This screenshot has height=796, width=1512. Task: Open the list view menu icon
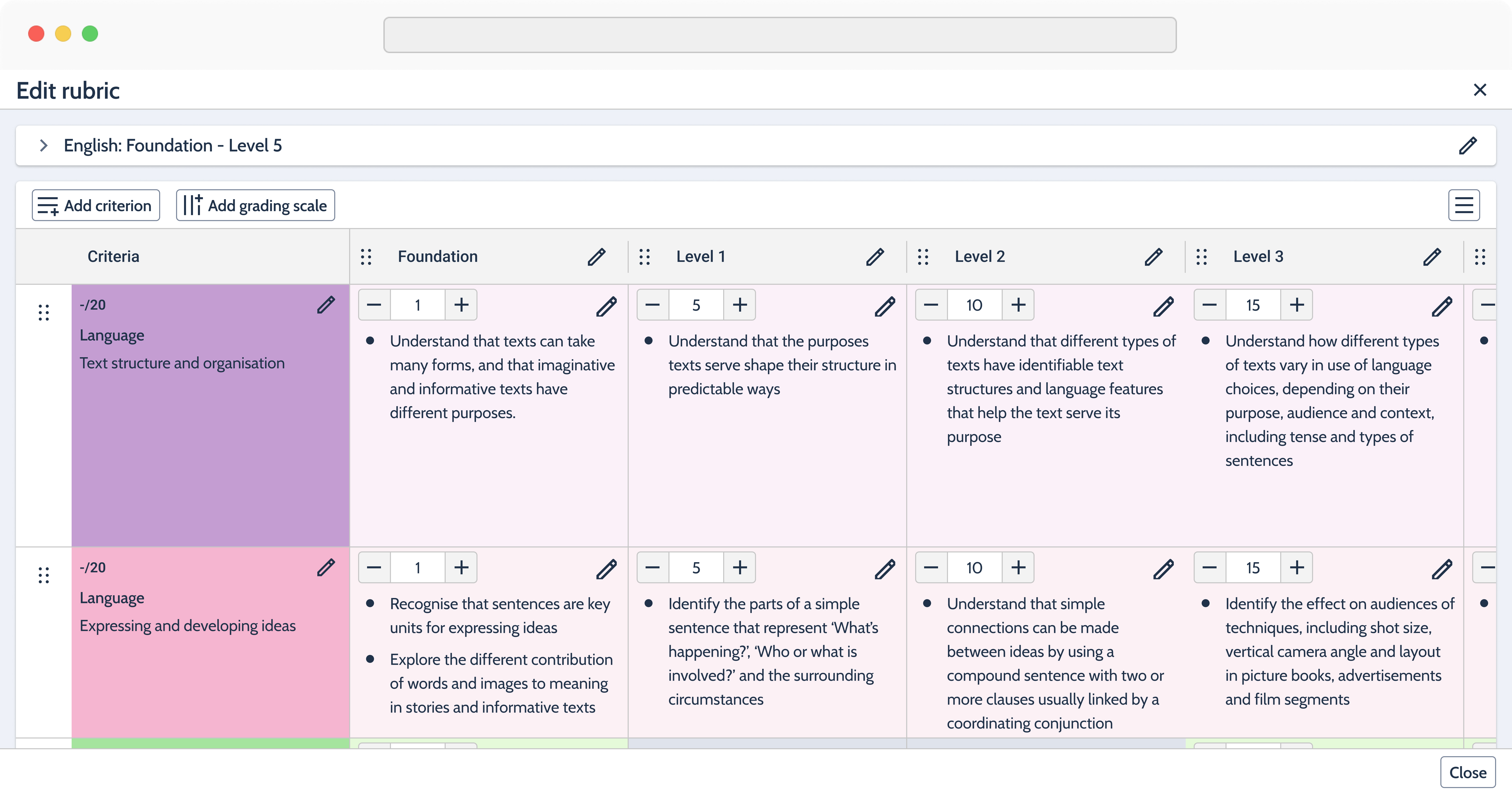pyautogui.click(x=1464, y=205)
